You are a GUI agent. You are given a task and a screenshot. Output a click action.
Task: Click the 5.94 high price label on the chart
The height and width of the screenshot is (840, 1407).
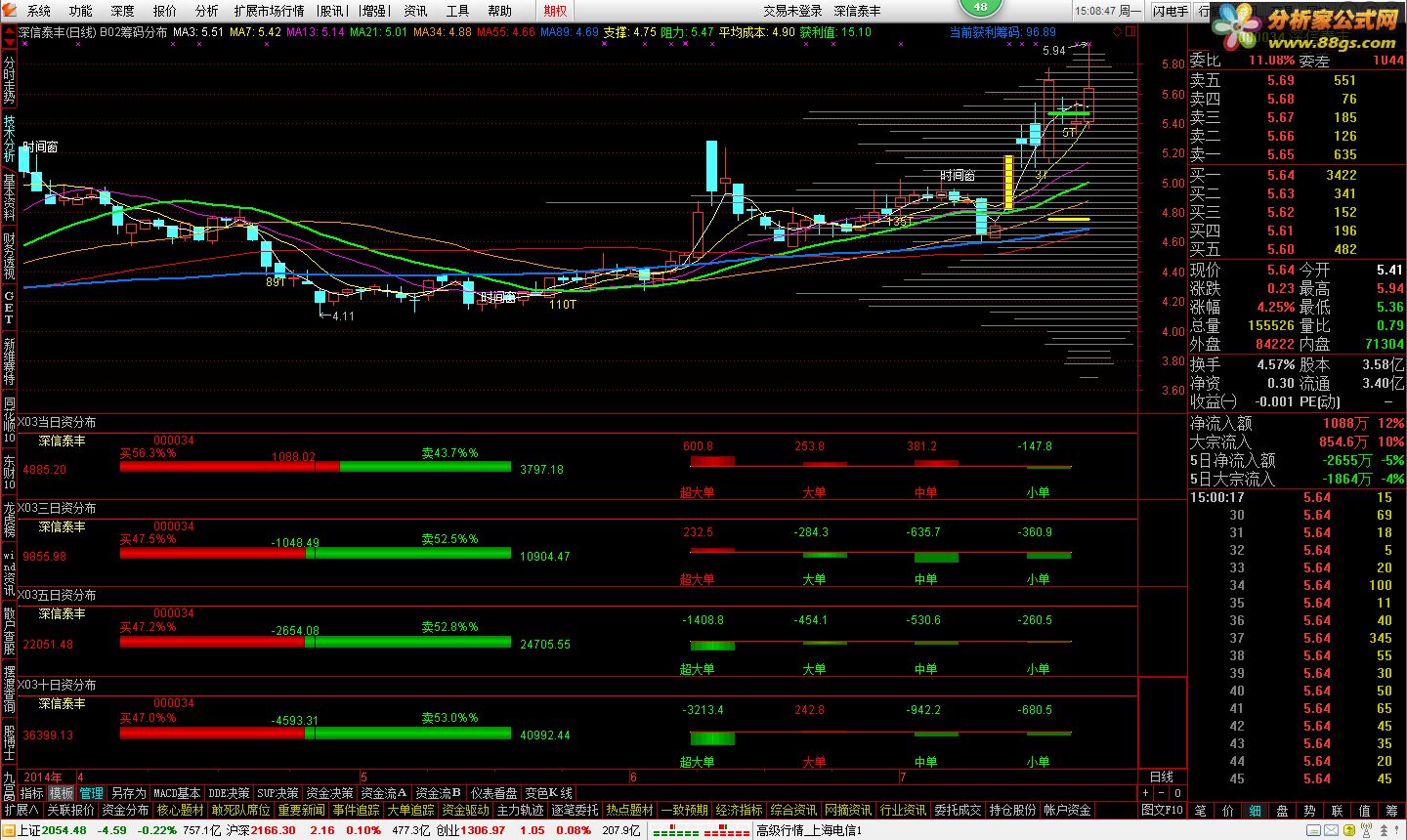pyautogui.click(x=1054, y=50)
